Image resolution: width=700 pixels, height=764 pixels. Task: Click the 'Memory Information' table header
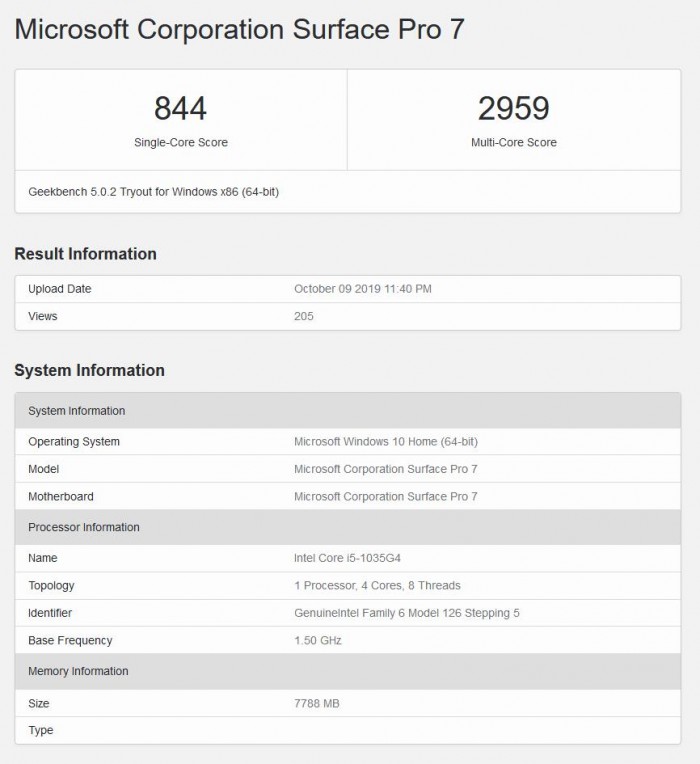348,671
